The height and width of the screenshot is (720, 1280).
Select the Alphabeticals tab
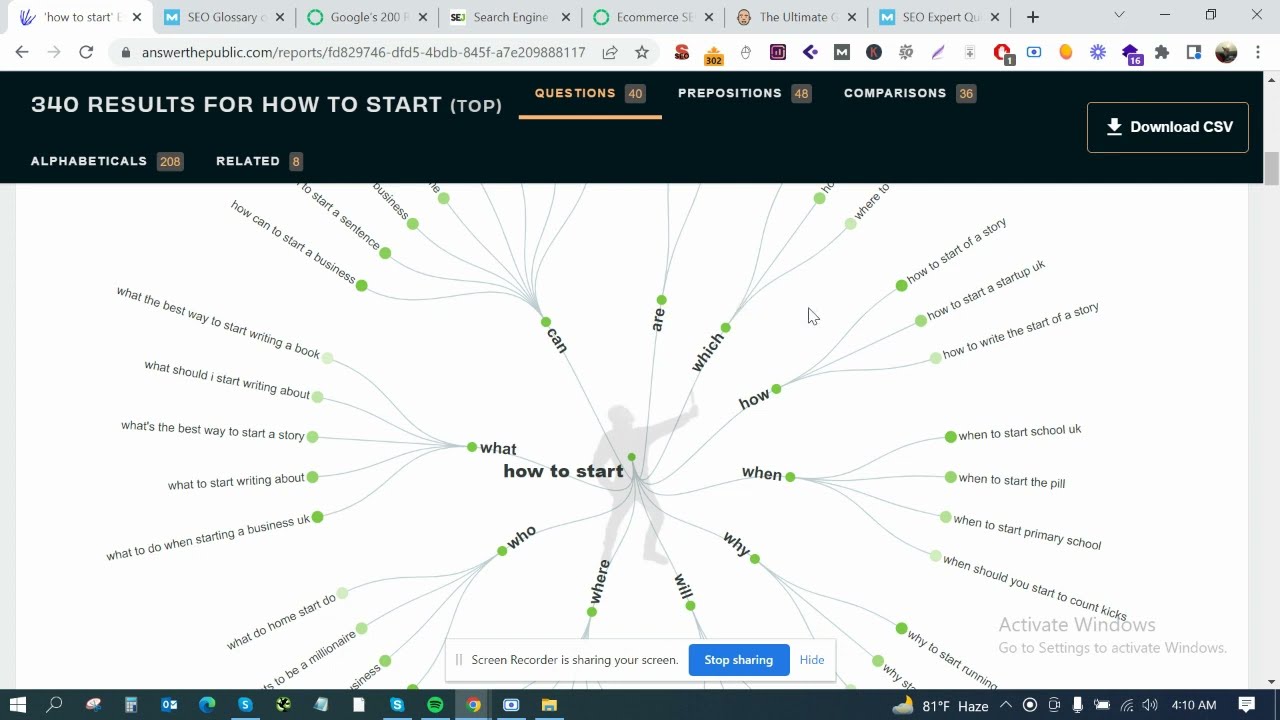click(x=89, y=161)
